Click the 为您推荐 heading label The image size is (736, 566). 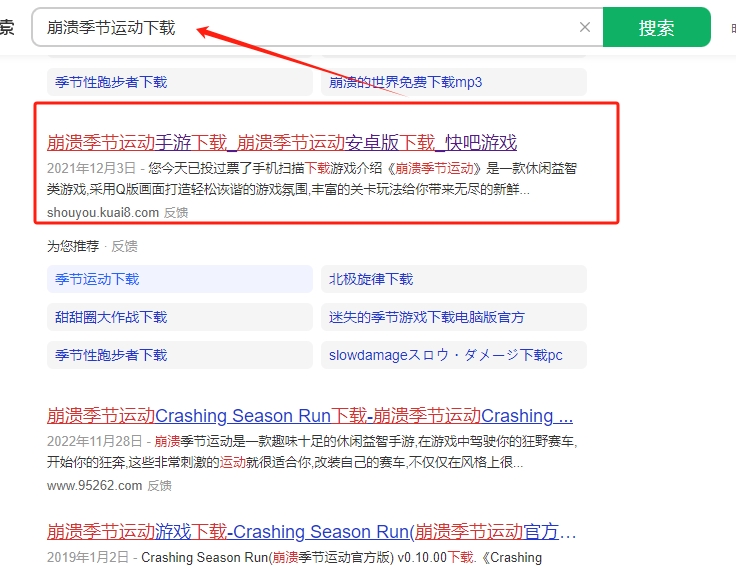(73, 246)
